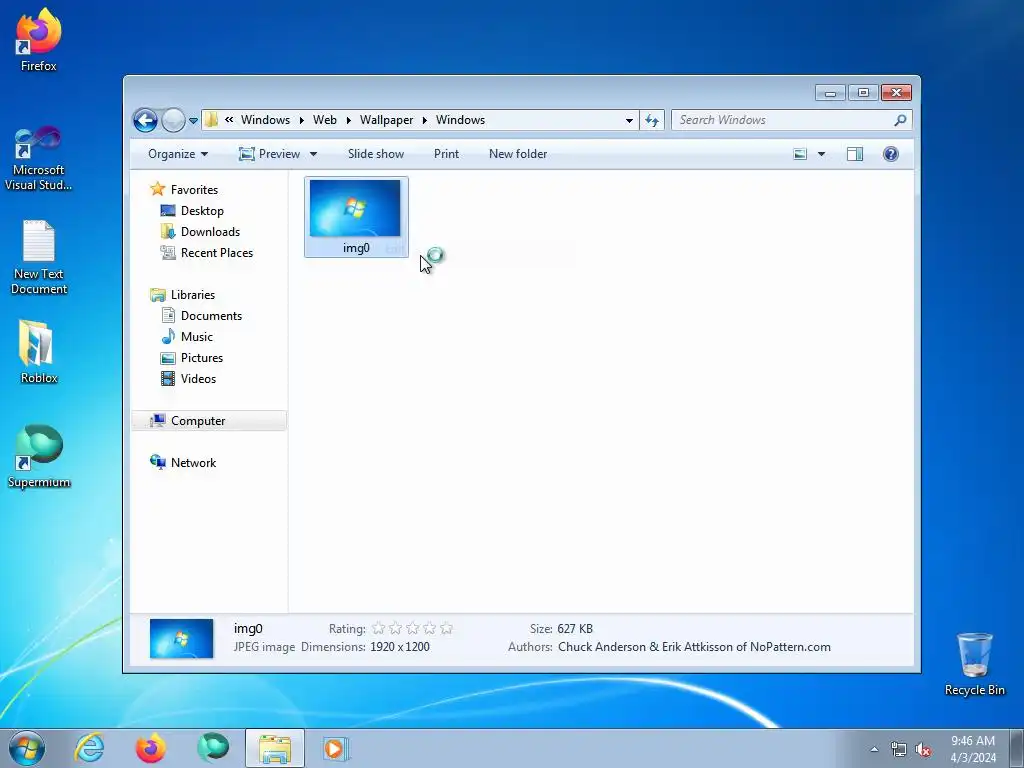Open network tray icon
This screenshot has width=1024, height=768.
899,750
